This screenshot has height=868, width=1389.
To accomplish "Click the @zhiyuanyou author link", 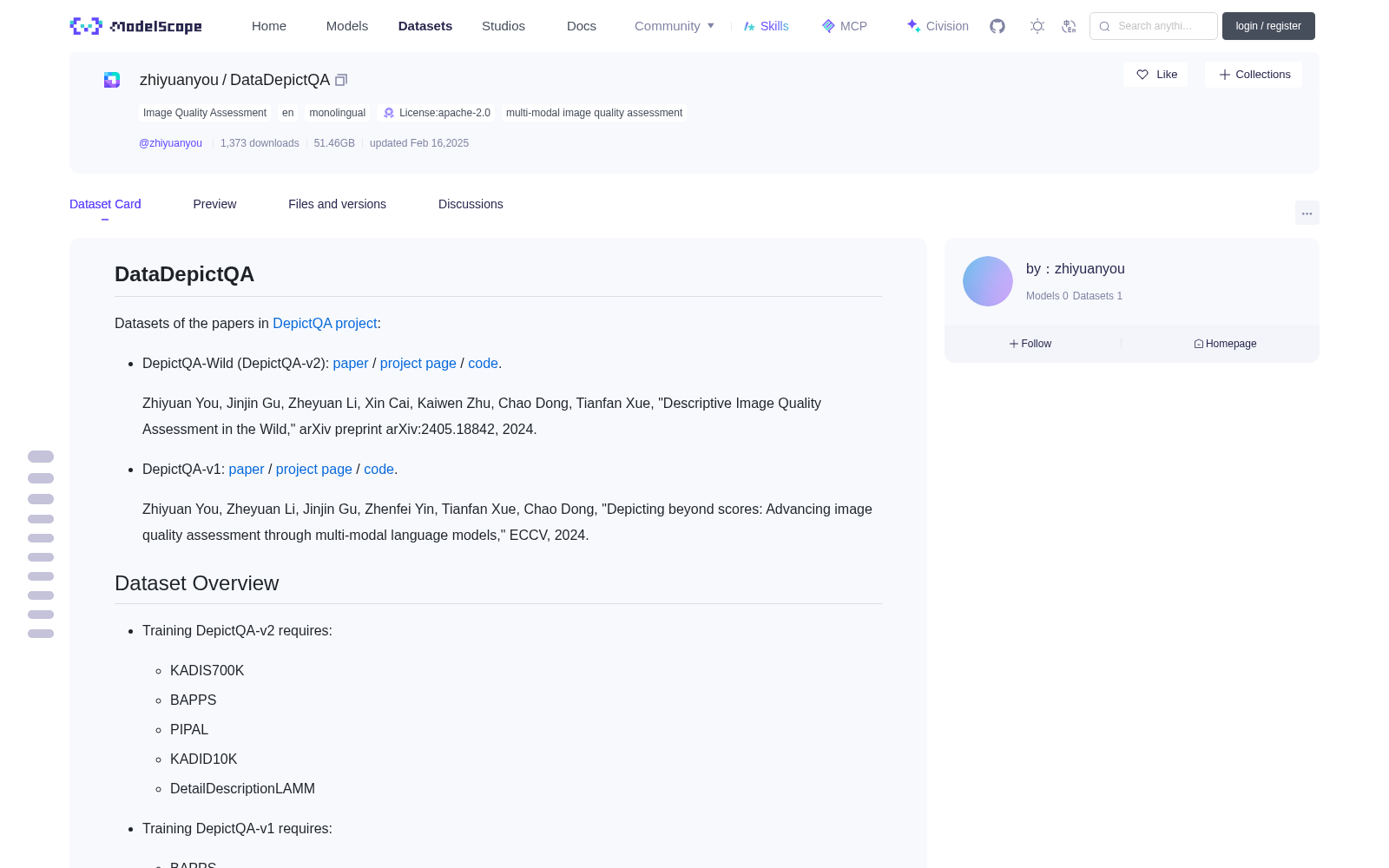I will click(x=170, y=143).
